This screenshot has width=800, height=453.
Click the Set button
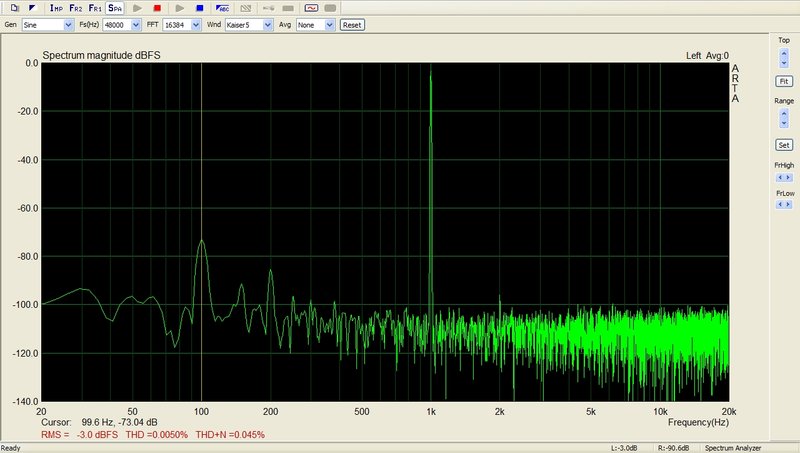784,145
